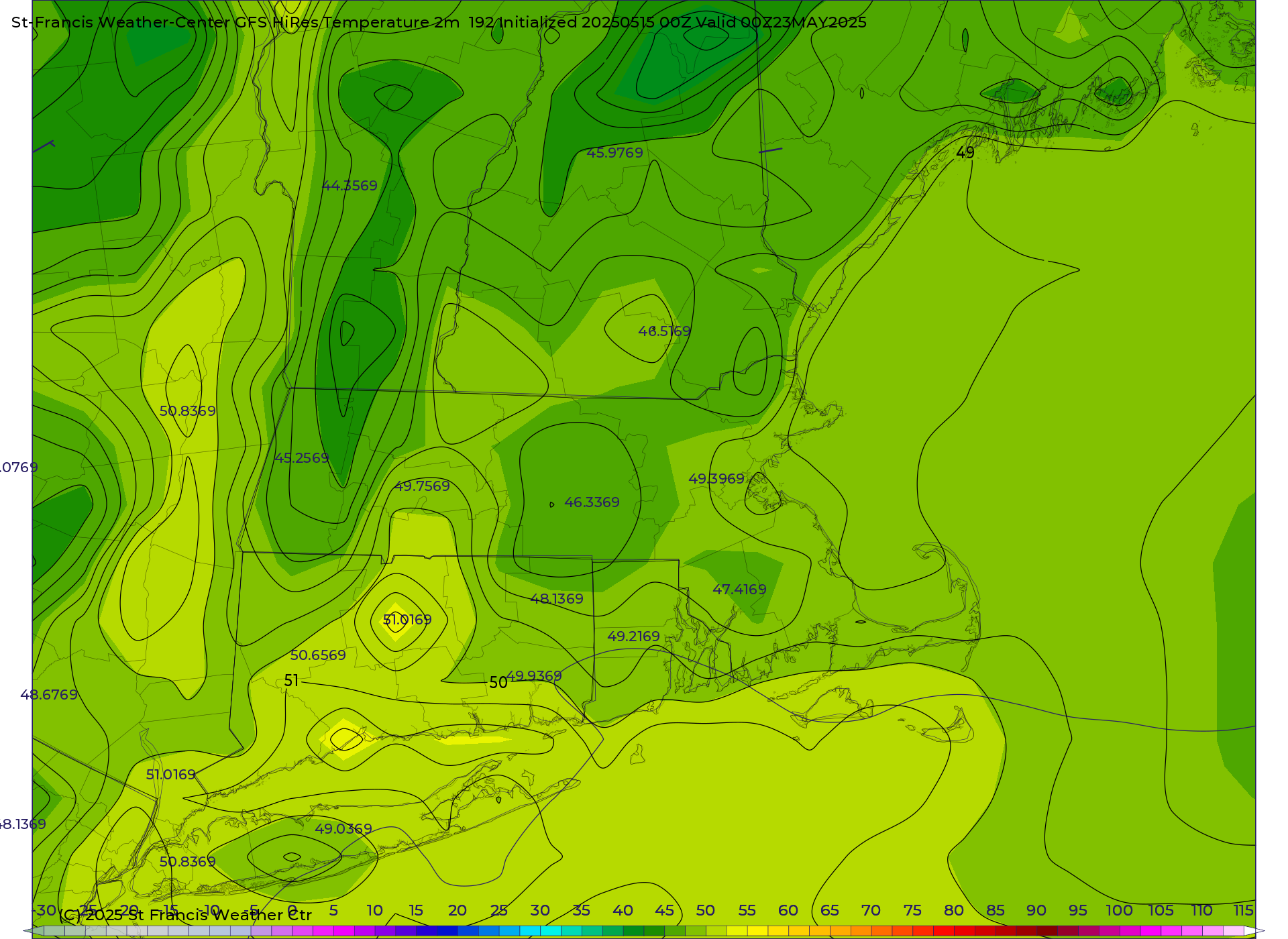The height and width of the screenshot is (939, 1288).
Task: Select the 115 color scale label
Action: [1244, 910]
